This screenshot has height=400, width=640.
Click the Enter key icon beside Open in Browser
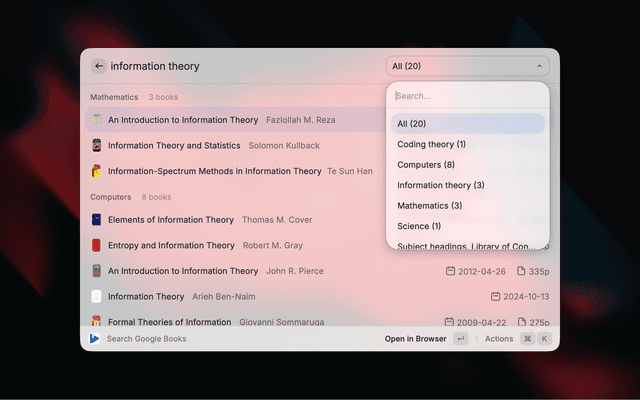click(460, 339)
